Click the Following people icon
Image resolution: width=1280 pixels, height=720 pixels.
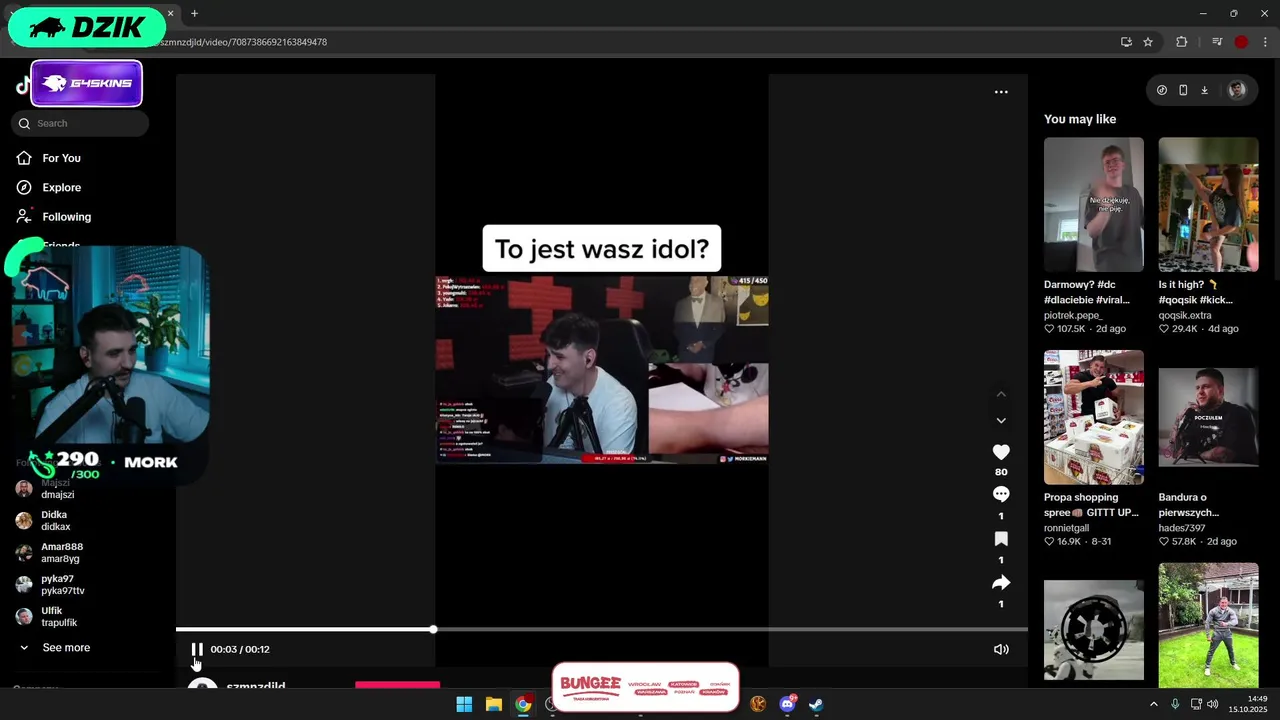point(24,217)
